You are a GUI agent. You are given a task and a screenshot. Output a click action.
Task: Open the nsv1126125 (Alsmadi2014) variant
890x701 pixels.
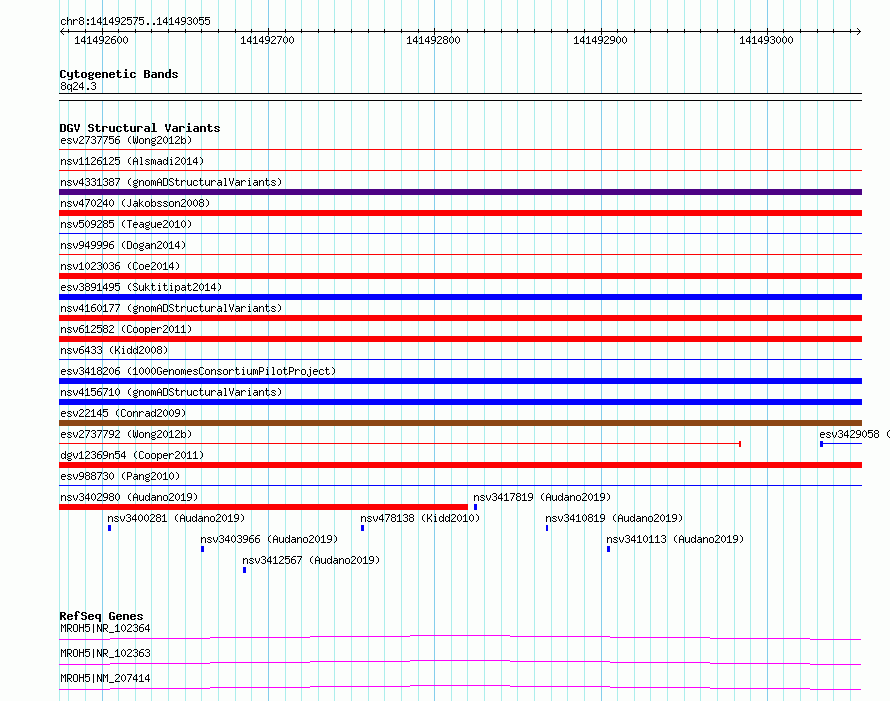coord(132,161)
